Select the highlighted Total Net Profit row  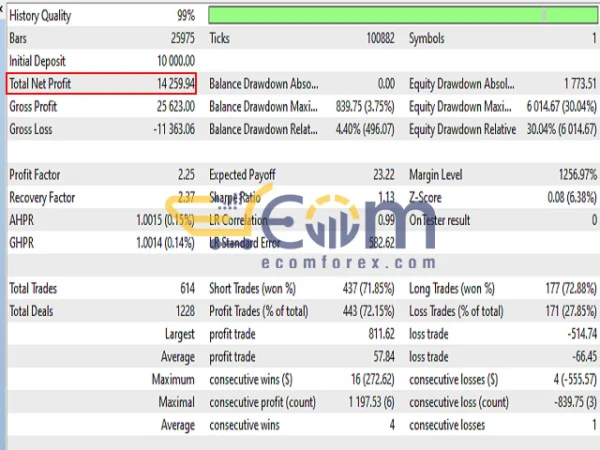(x=101, y=84)
